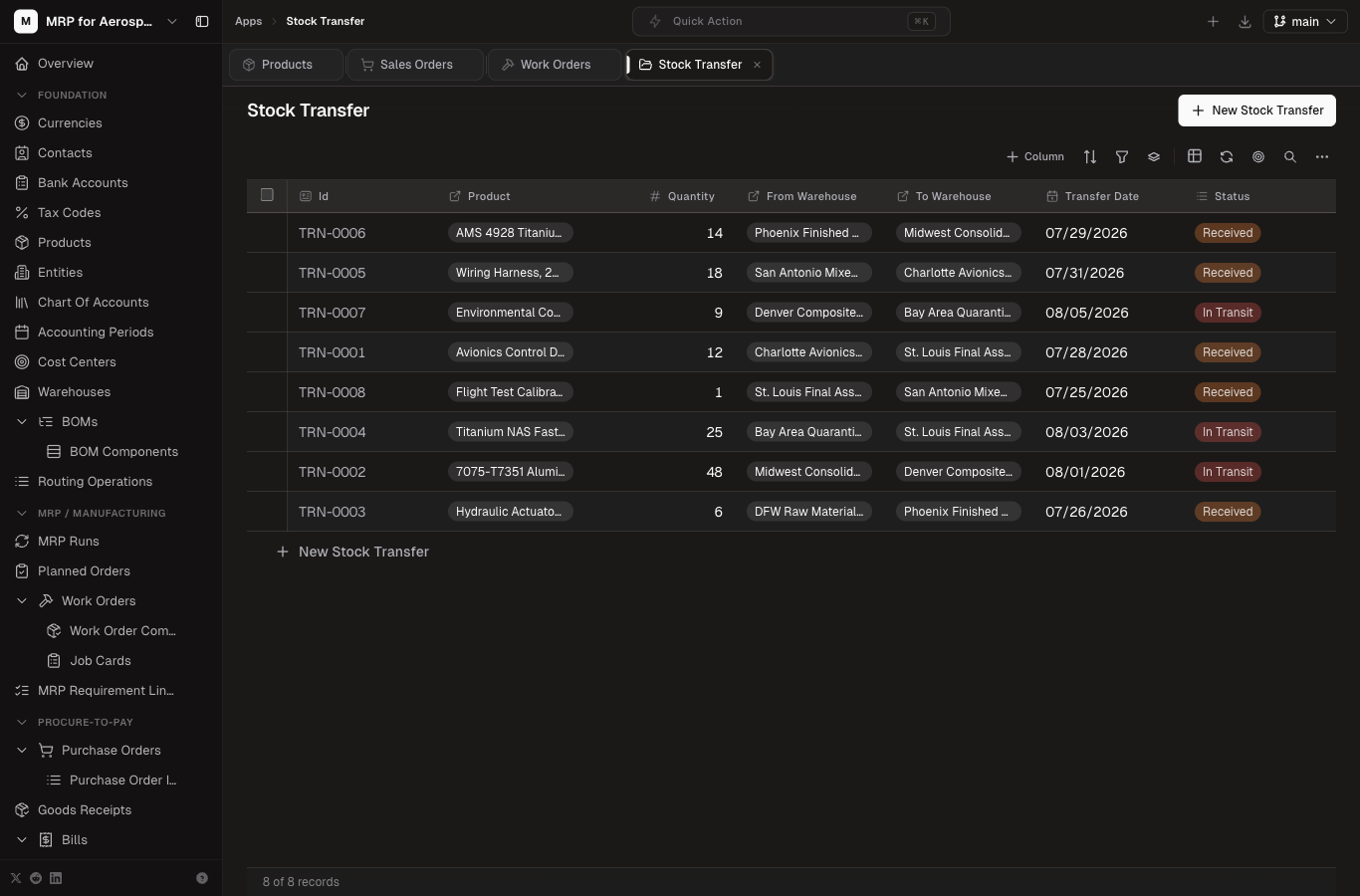Open the Hydraulic Actuator product chip
The height and width of the screenshot is (896, 1360).
coord(510,512)
